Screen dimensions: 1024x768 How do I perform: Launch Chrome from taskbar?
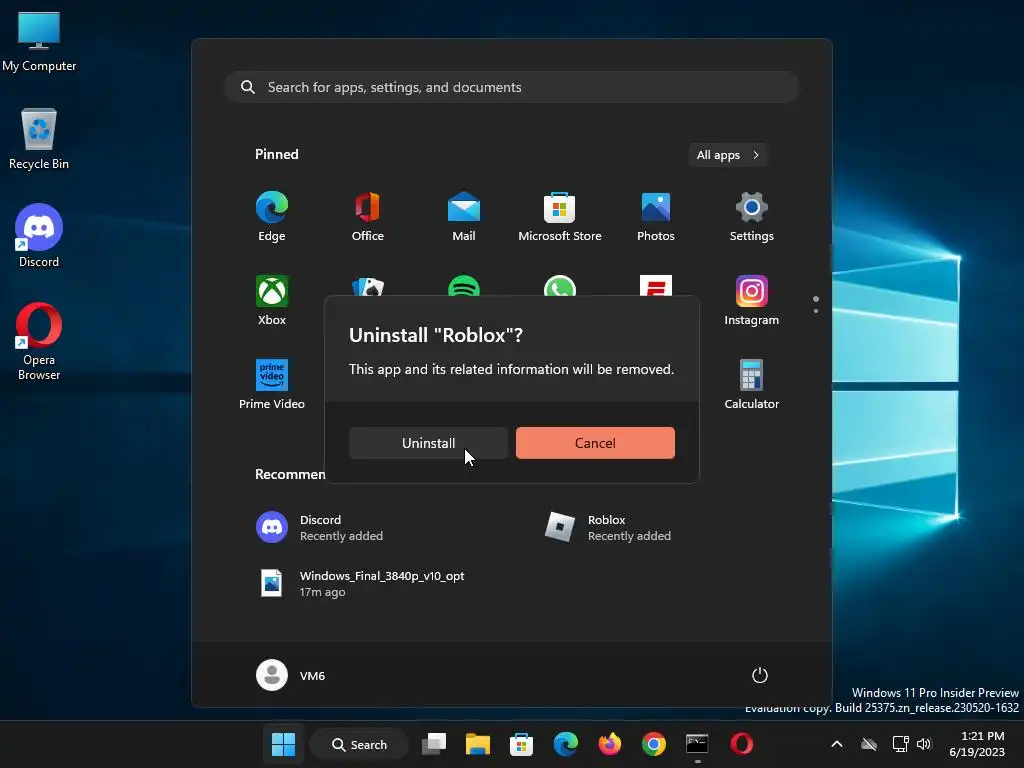(654, 744)
